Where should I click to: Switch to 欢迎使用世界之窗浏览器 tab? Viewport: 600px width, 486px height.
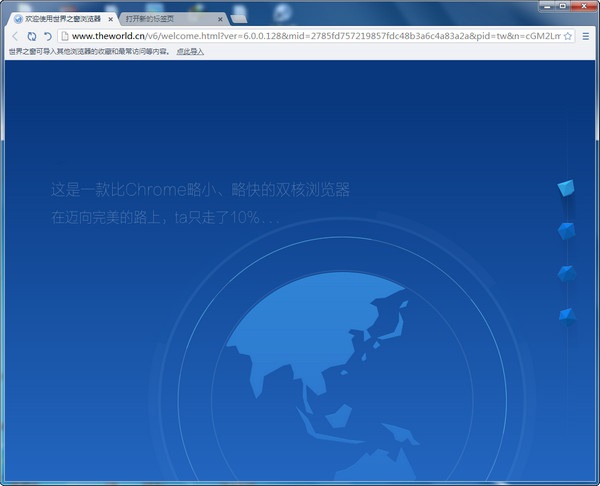pyautogui.click(x=63, y=19)
